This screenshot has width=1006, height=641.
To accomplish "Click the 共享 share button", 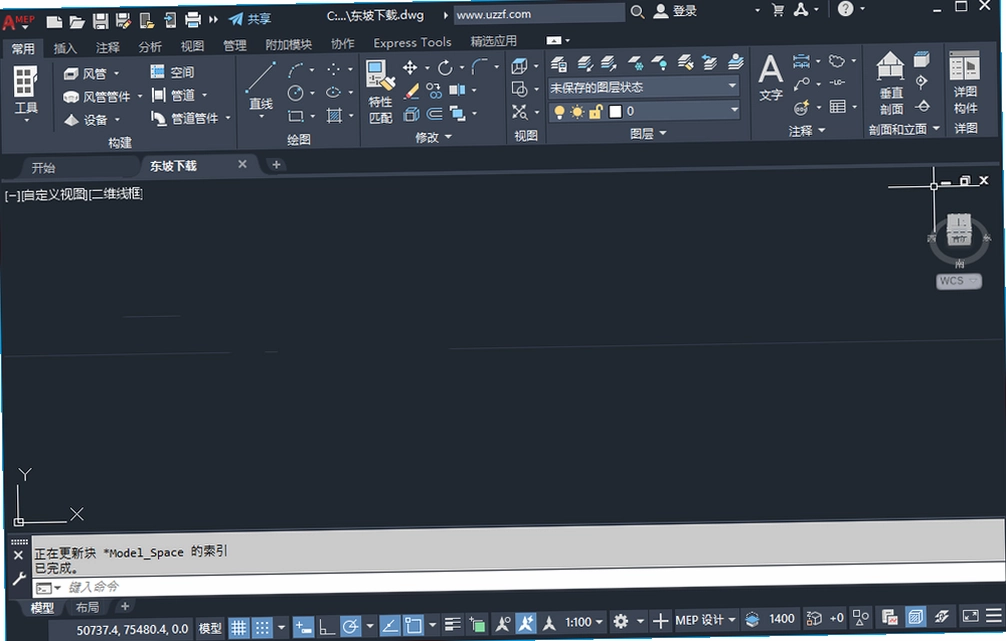I will coord(250,19).
